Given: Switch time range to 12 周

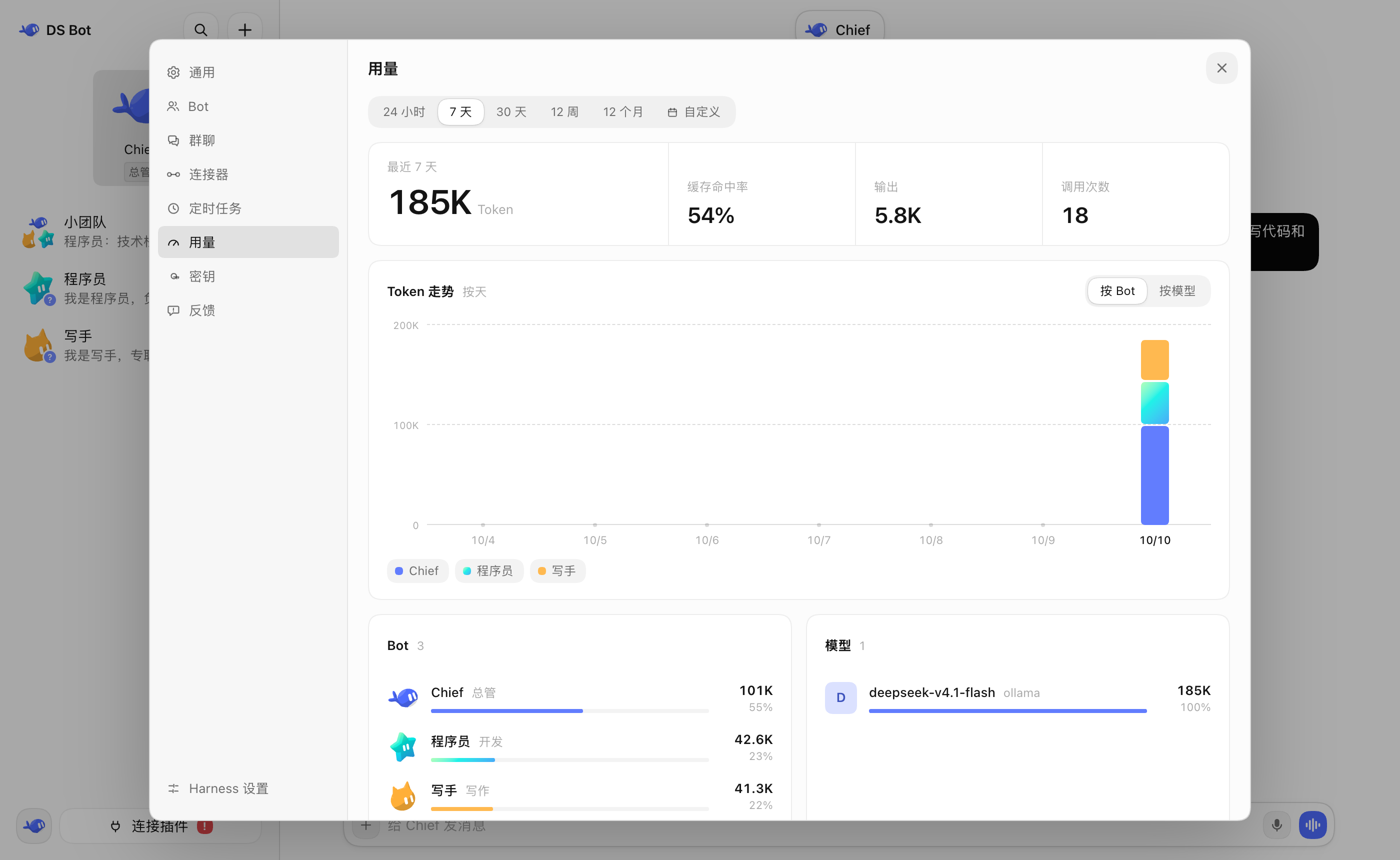Looking at the screenshot, I should pos(564,112).
